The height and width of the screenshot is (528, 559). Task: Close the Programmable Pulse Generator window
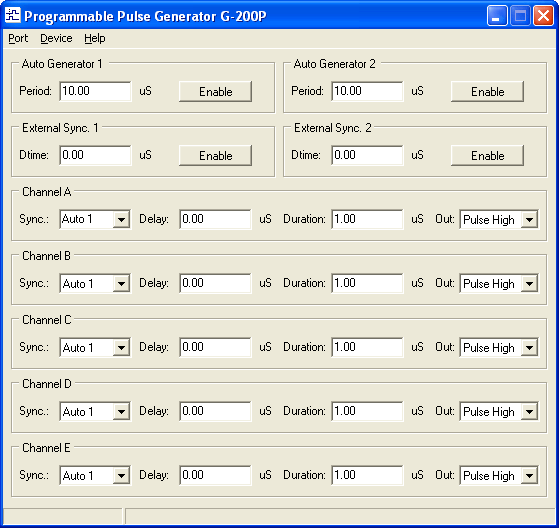tap(543, 16)
